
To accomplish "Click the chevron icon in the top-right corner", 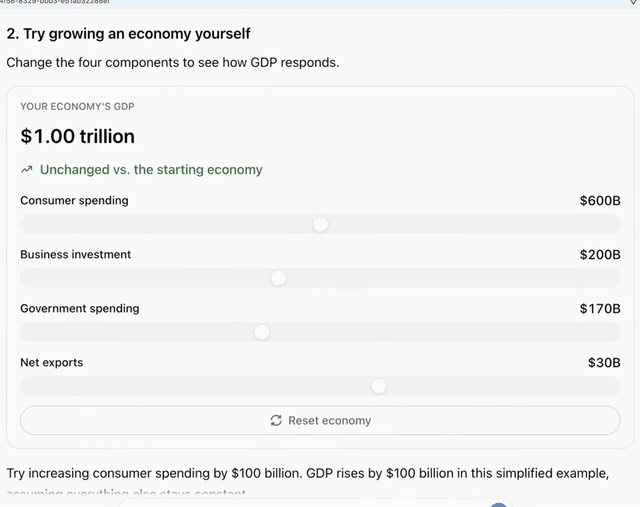I will [633, 2].
